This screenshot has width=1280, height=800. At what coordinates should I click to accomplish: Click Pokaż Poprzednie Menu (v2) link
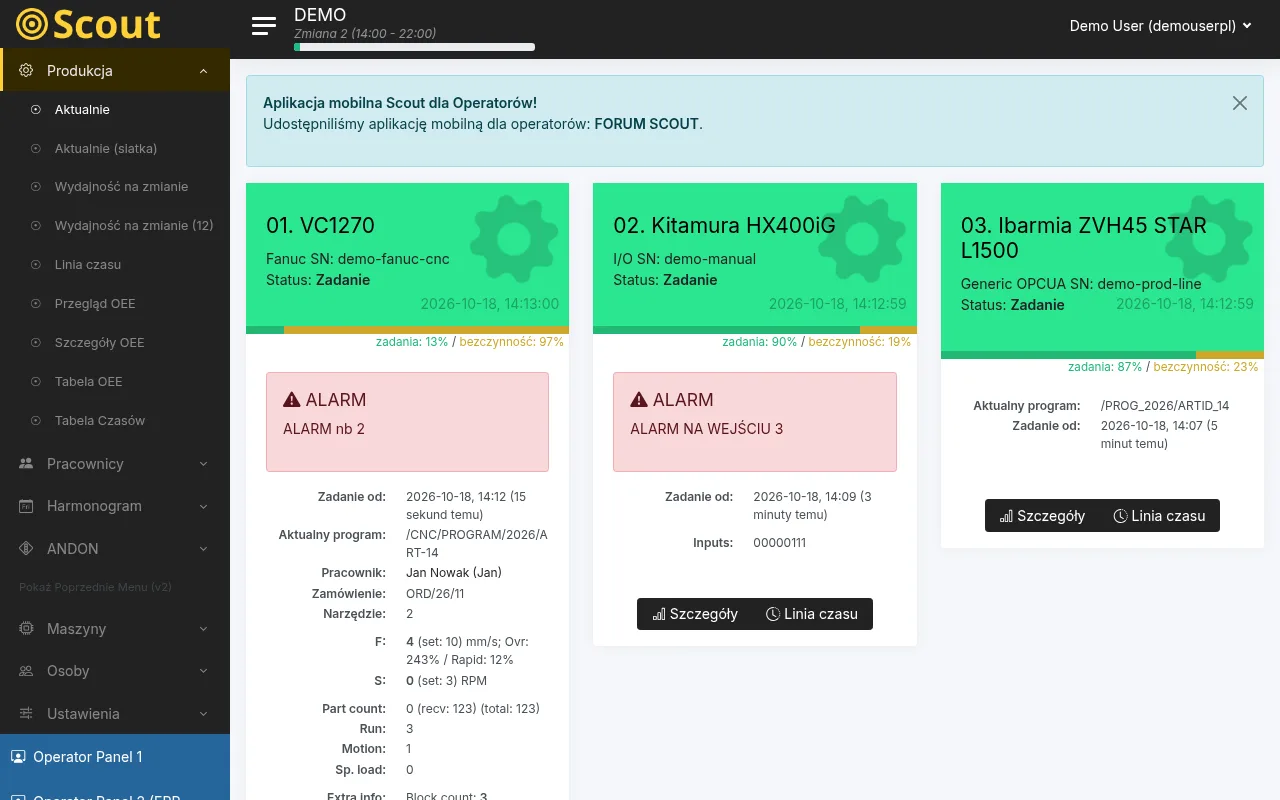pos(95,587)
